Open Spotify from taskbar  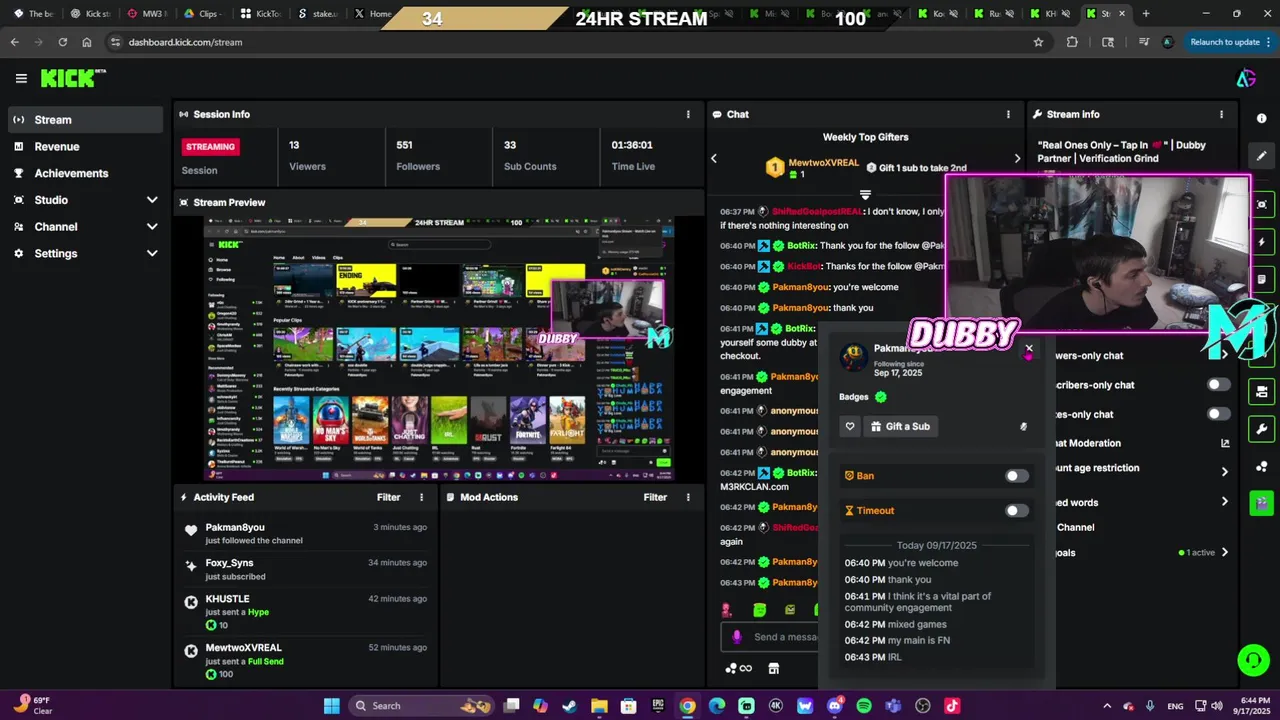864,706
